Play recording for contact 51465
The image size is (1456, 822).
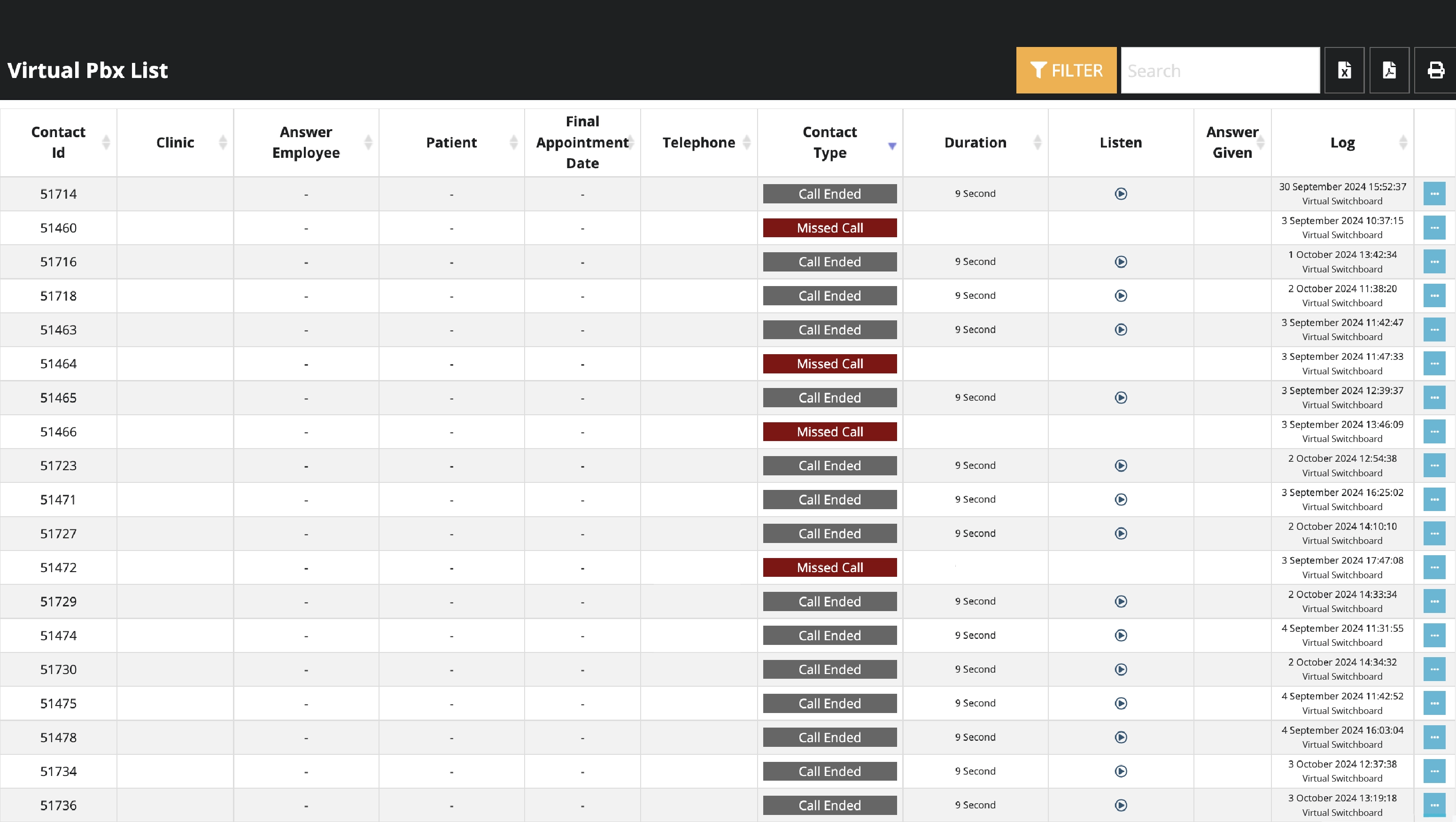pos(1120,397)
